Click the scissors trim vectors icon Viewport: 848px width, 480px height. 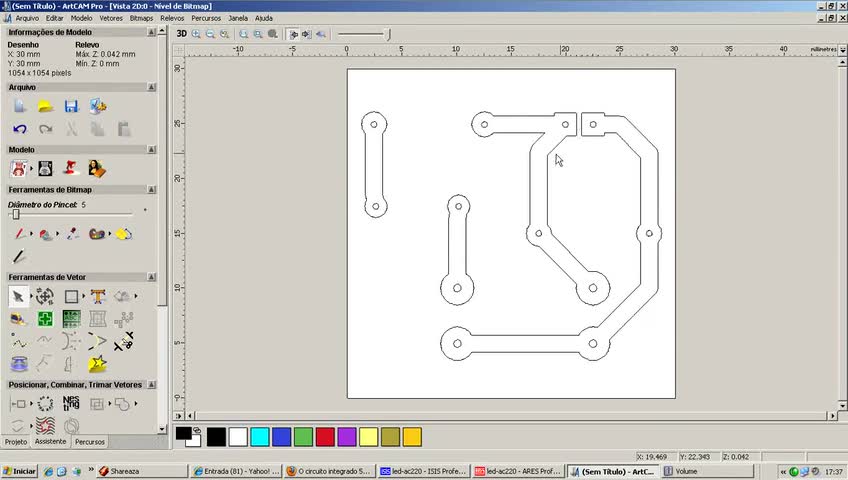tap(124, 342)
